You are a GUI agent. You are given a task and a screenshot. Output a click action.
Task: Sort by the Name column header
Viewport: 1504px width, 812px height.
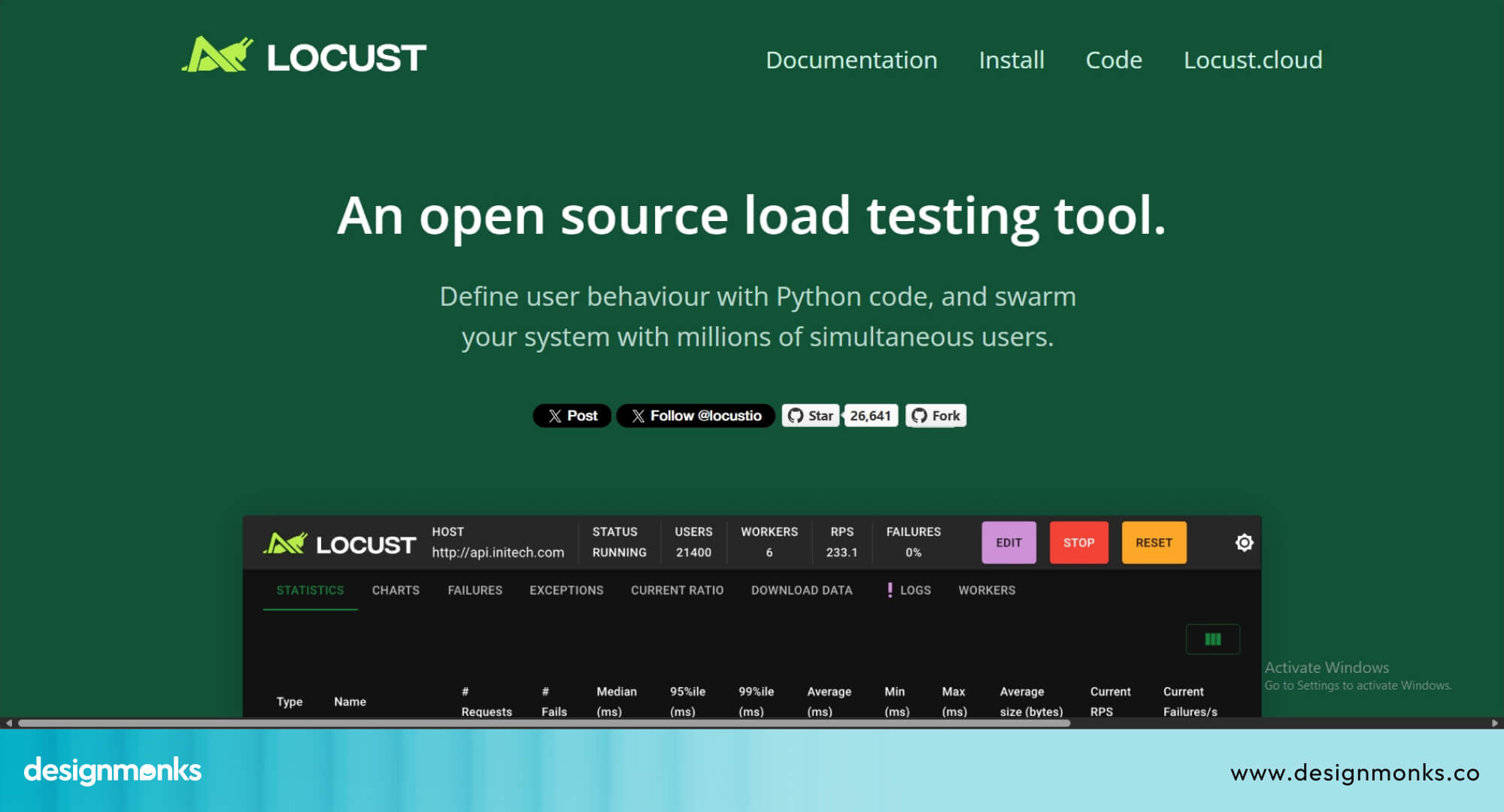tap(350, 701)
